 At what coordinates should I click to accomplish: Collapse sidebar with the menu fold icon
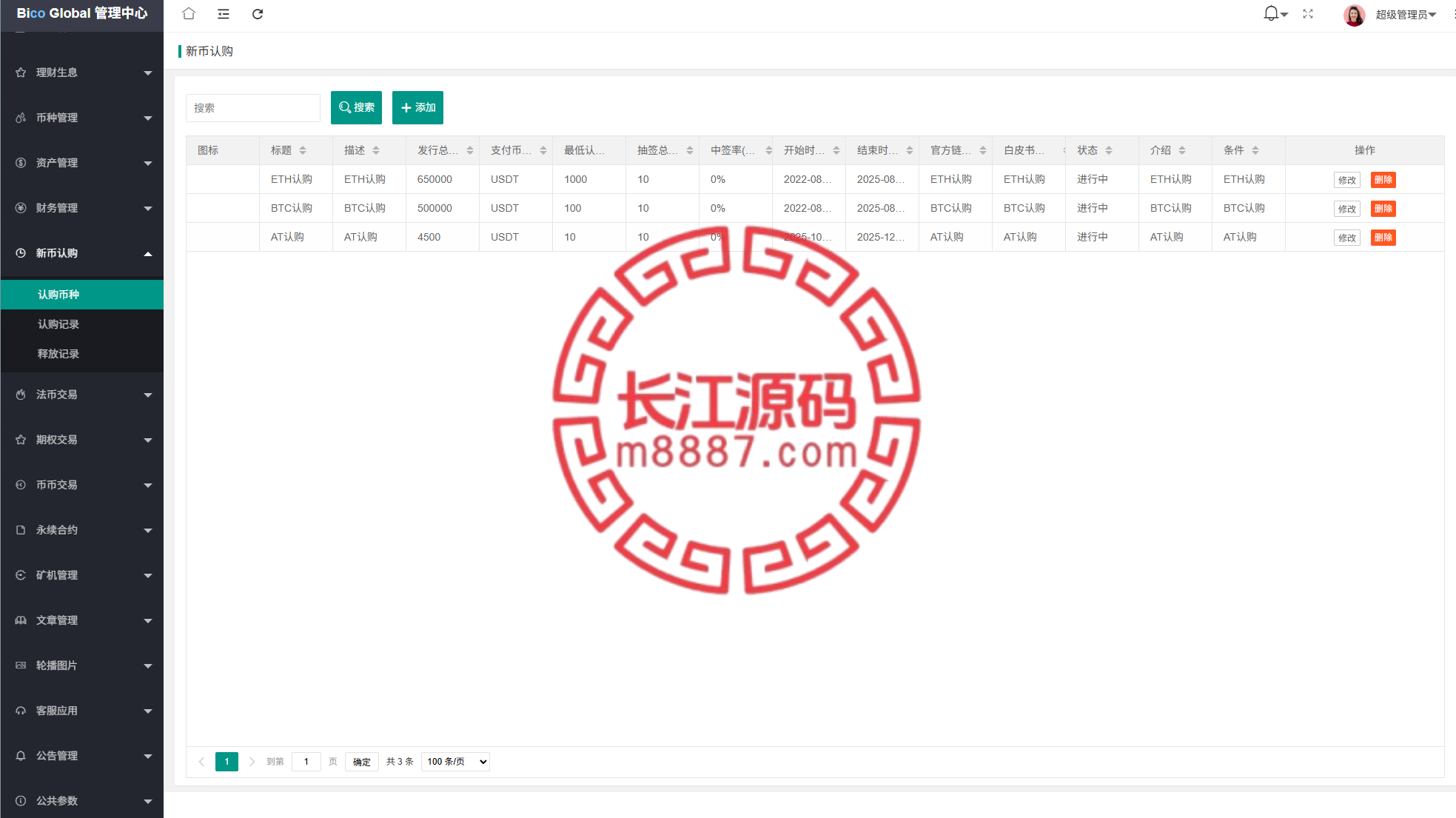tap(224, 14)
